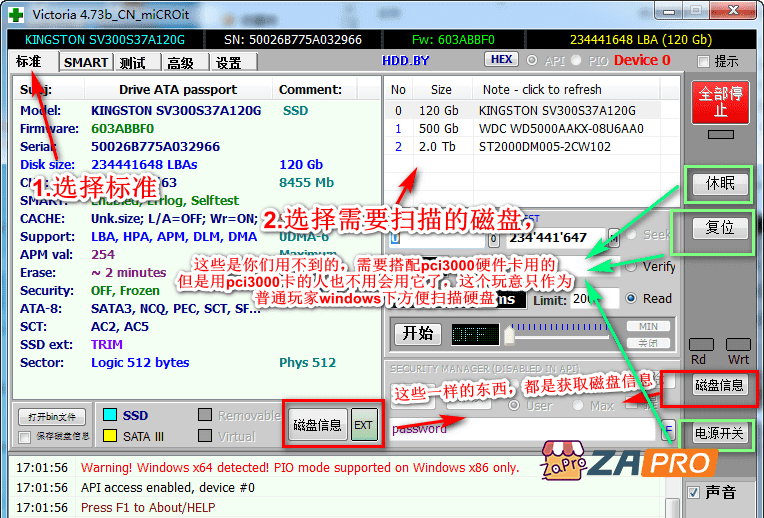Select the Read radio option

[632, 298]
